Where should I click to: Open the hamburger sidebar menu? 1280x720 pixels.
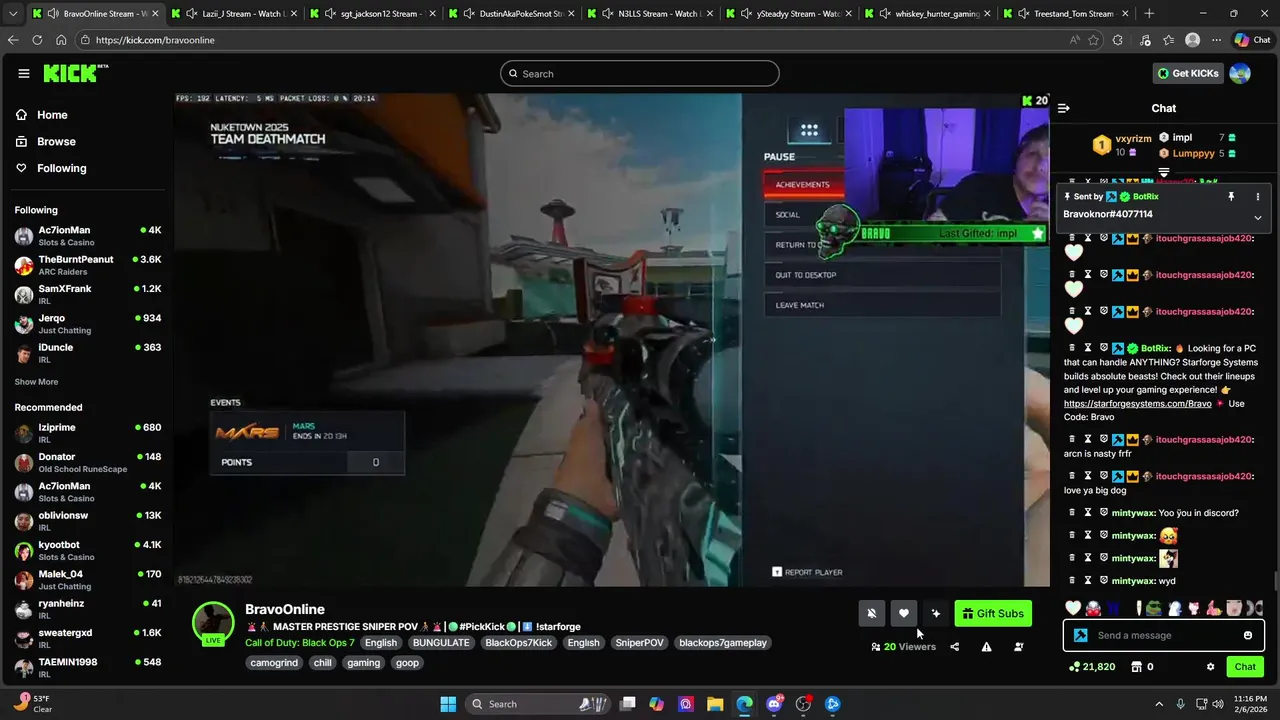[x=24, y=73]
